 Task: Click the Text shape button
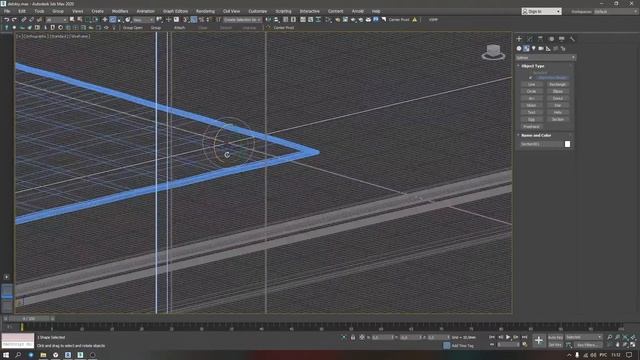click(x=531, y=112)
